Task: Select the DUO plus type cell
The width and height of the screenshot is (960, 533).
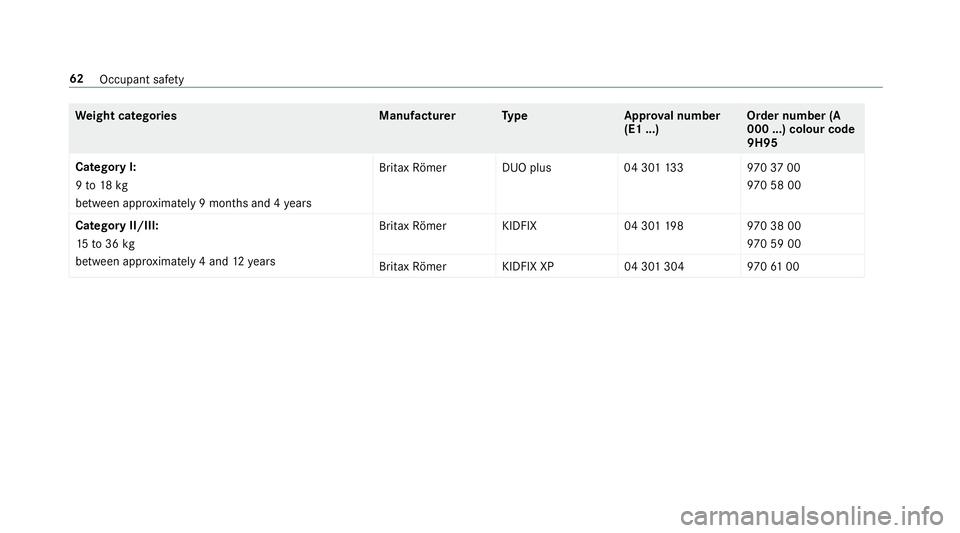Action: point(527,168)
